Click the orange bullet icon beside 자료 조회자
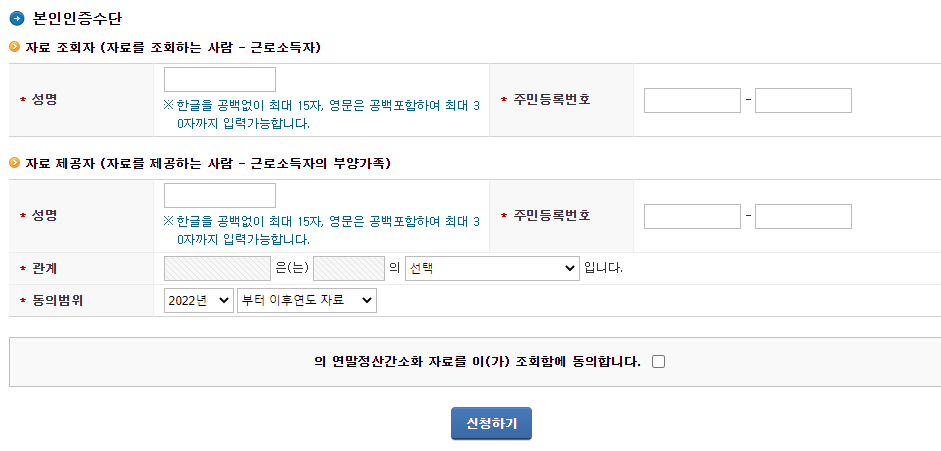This screenshot has height=451, width=941. [14, 47]
